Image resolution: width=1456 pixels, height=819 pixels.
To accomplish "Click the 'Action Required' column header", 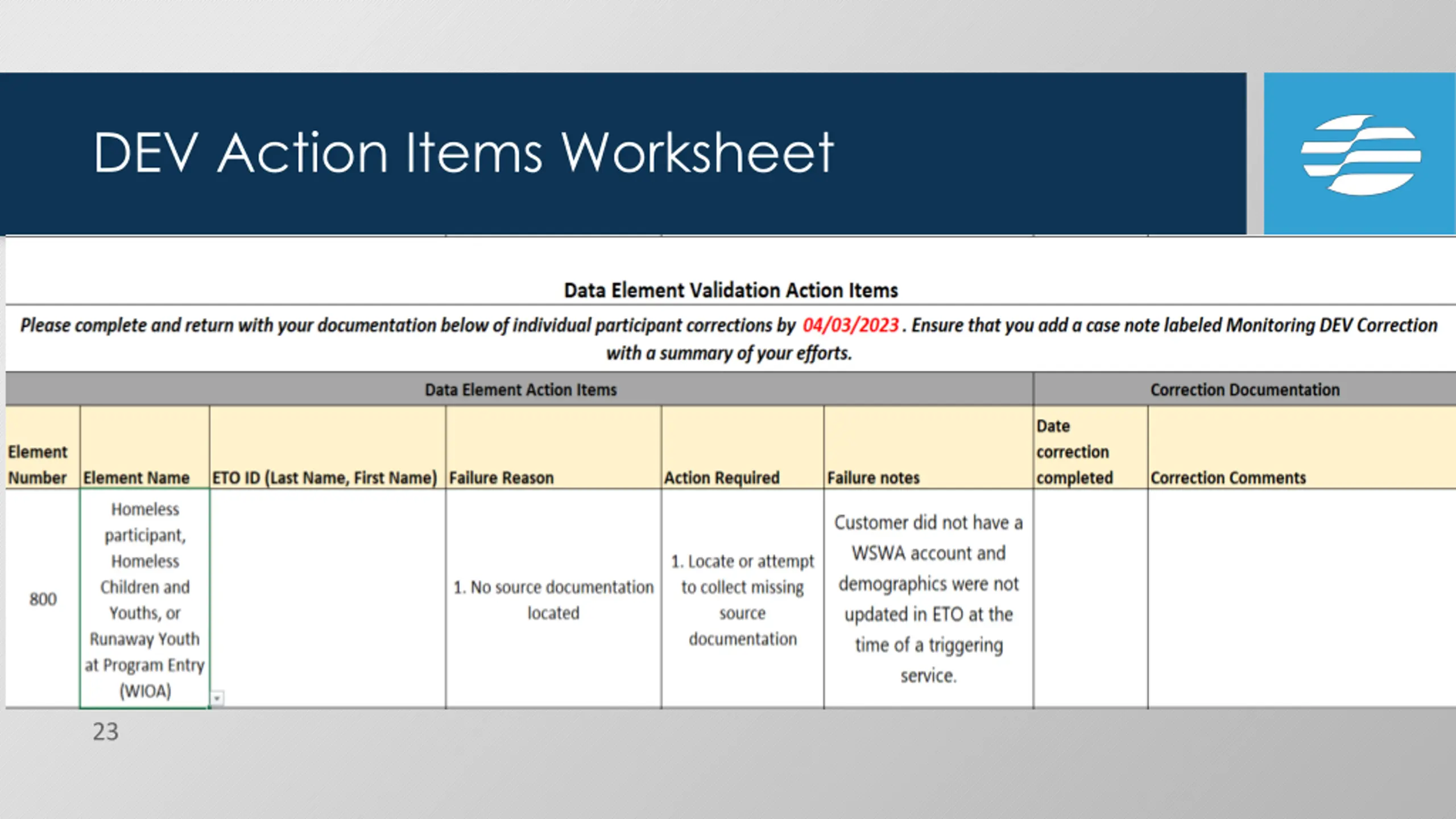I will click(x=742, y=448).
